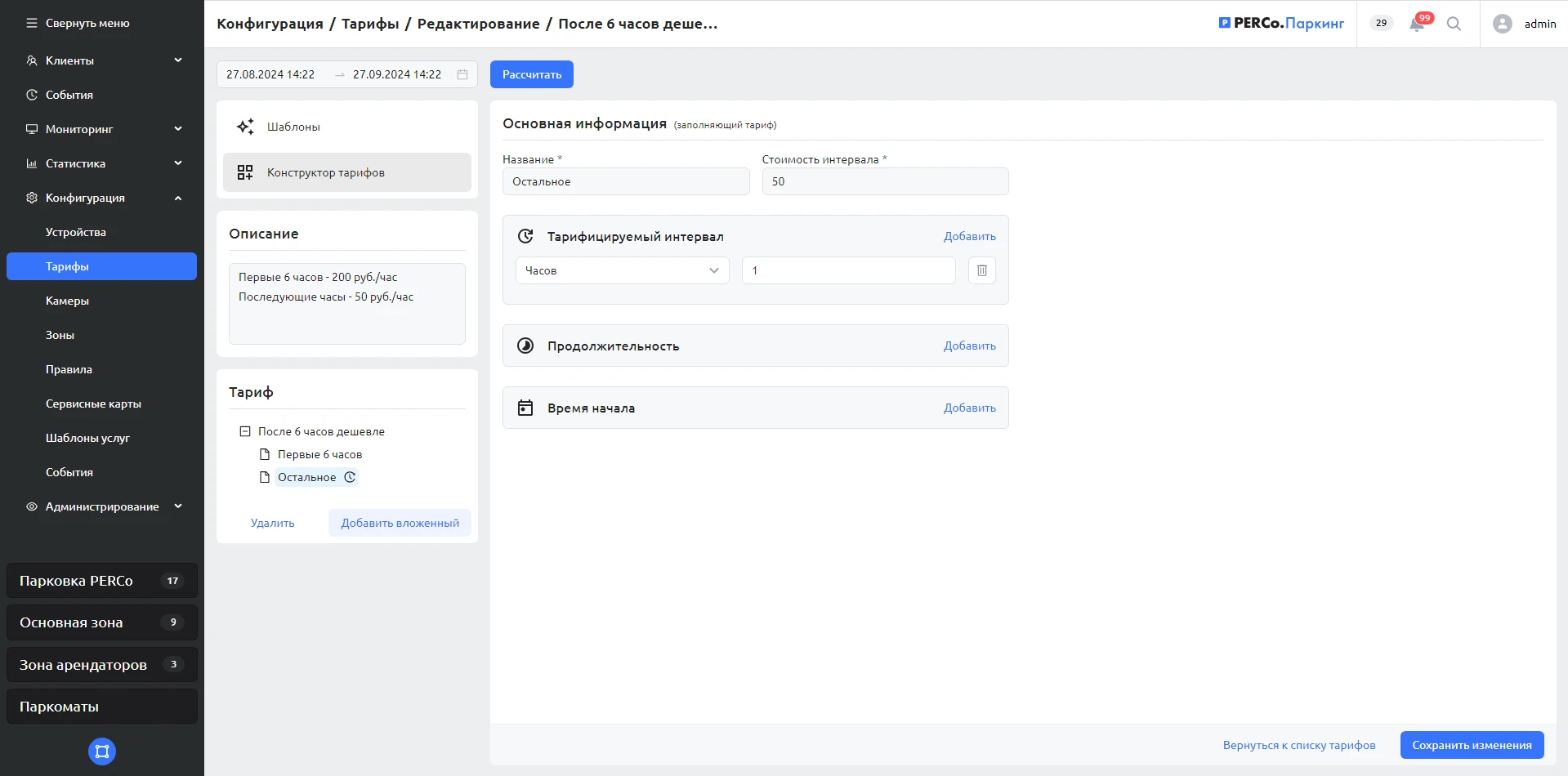1568x776 pixels.
Task: Open the admin user avatar
Action: click(x=1502, y=24)
